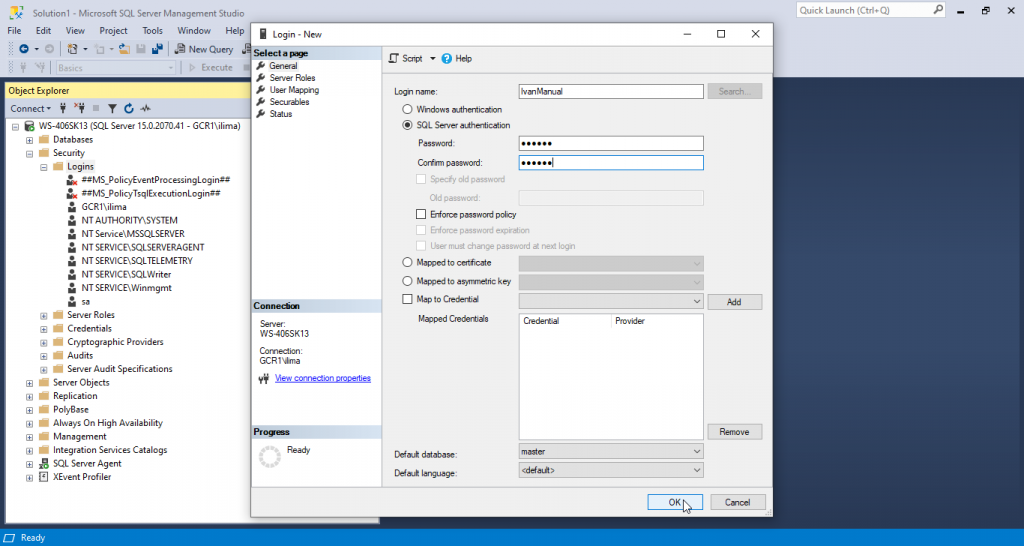
Task: Toggle Enforce password policy checkbox
Action: (x=421, y=214)
